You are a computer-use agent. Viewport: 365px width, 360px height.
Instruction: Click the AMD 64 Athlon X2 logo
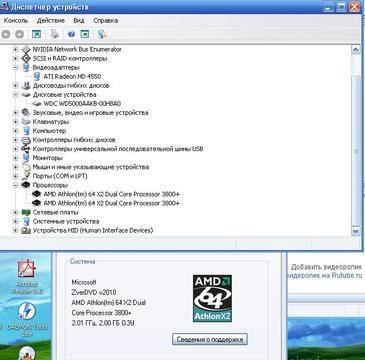(212, 298)
